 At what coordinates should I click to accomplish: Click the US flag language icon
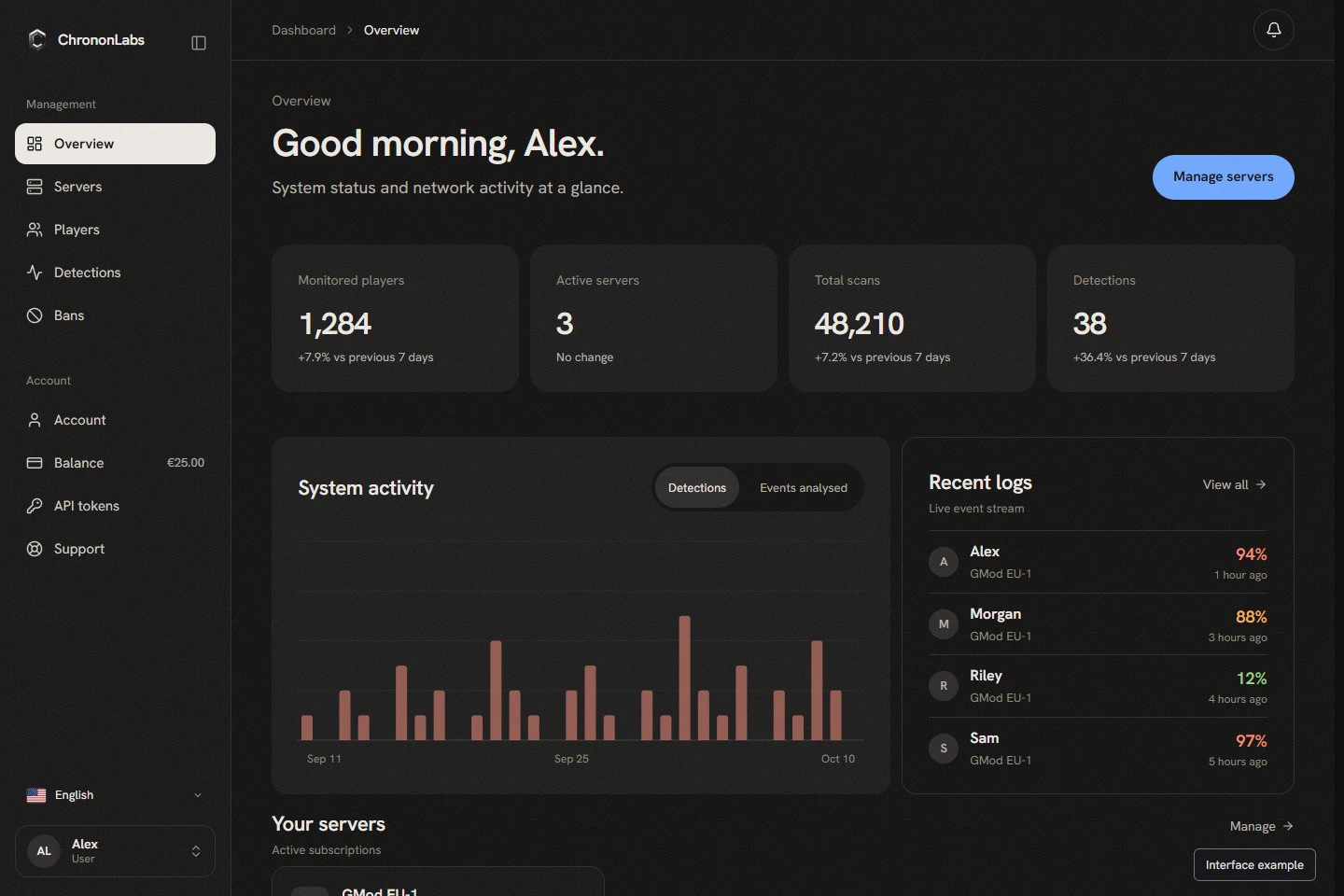pyautogui.click(x=36, y=795)
